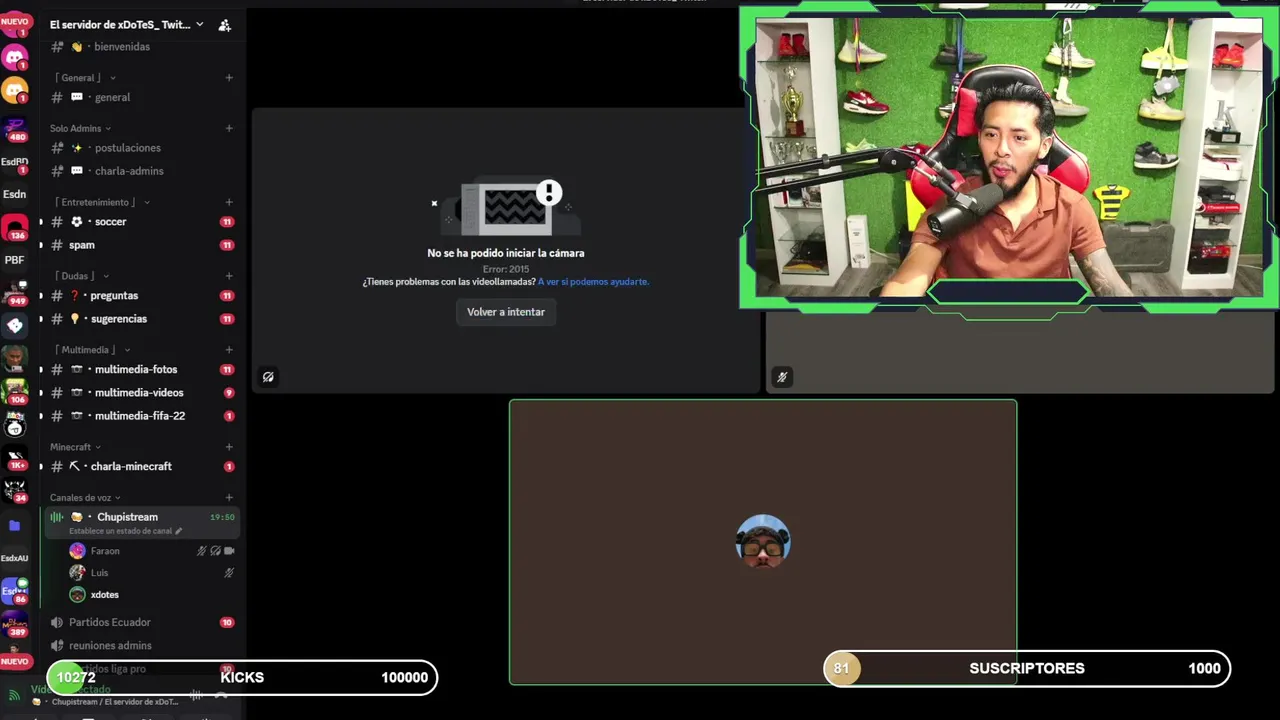Select the Chupistream voice channel
Screen dimensions: 1280x720
pos(127,517)
